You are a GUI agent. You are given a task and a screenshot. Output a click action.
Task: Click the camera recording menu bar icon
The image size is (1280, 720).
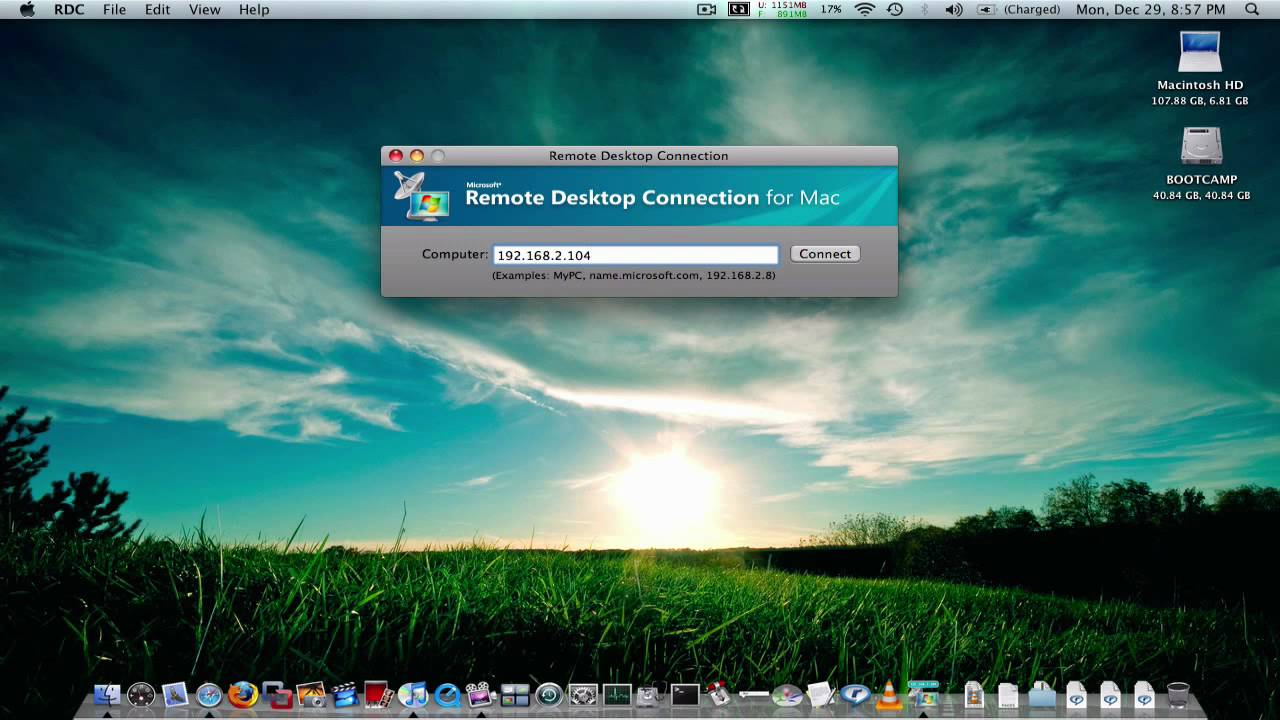707,9
